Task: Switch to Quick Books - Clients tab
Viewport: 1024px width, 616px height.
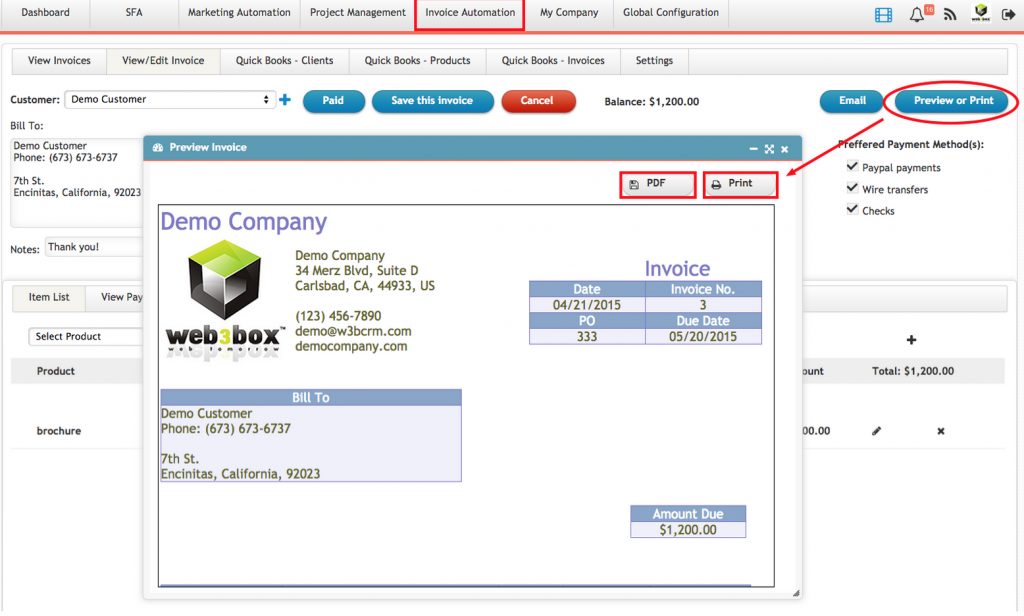Action: click(x=285, y=61)
